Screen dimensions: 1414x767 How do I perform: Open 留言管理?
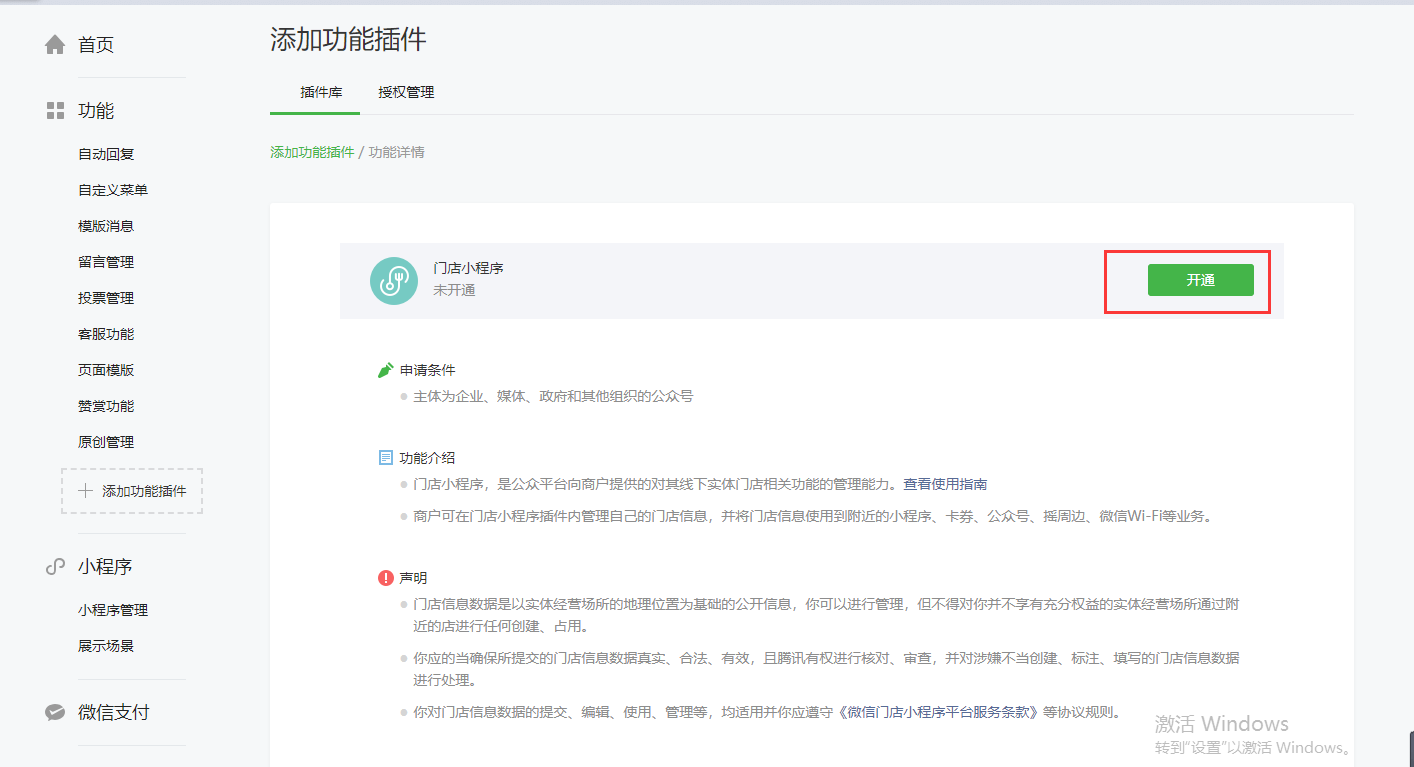point(106,262)
